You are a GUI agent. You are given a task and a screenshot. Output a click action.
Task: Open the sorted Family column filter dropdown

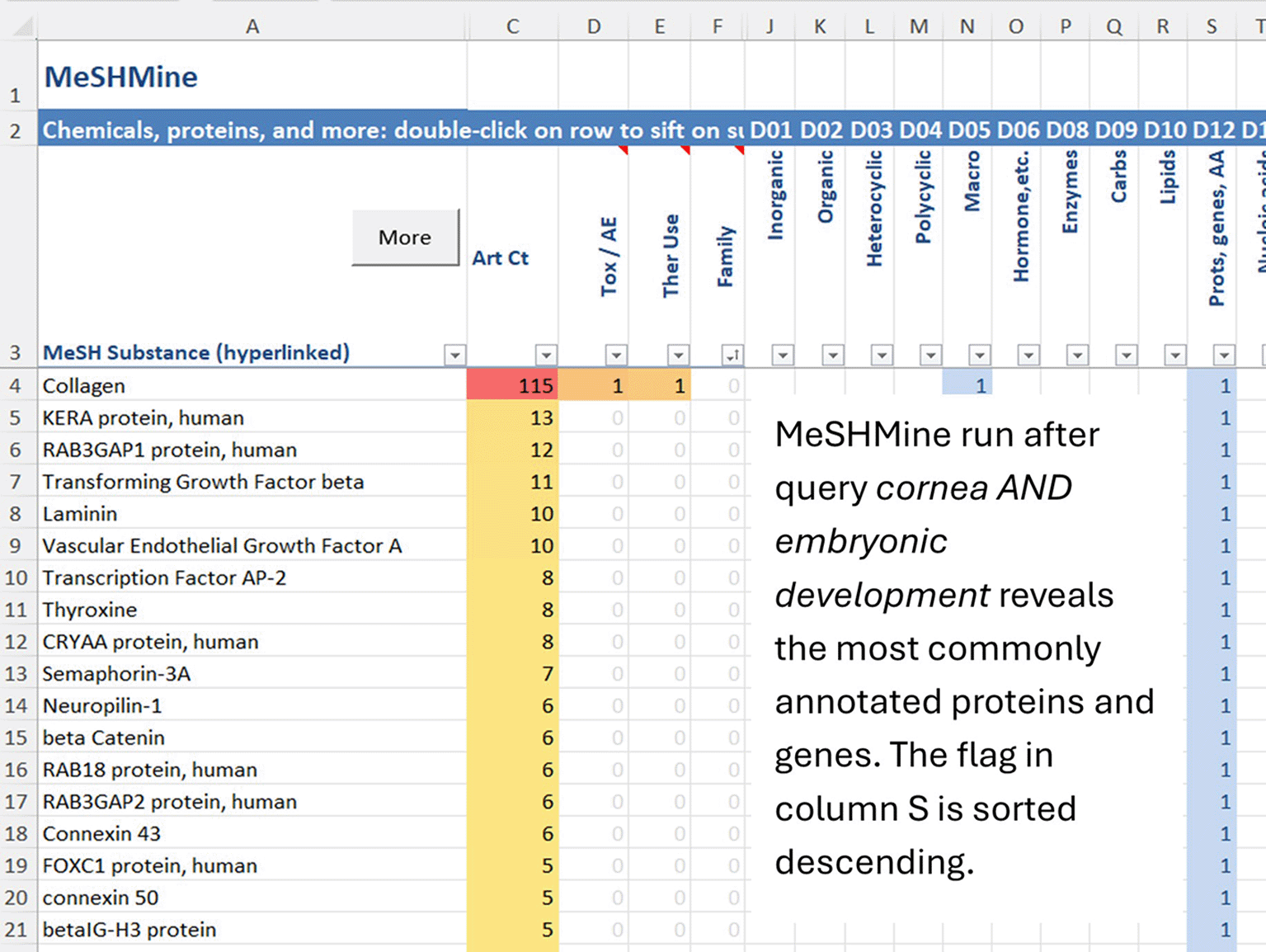pos(732,355)
